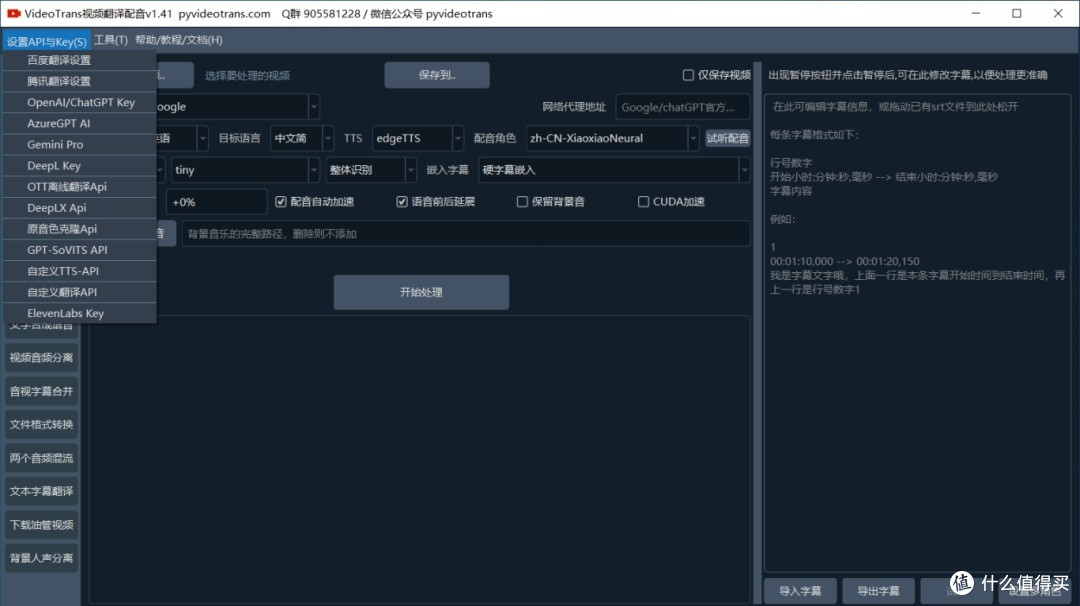Open the 嵌入字幕 dropdown showing 硬字幕嵌入
This screenshot has width=1080, height=606.
[x=614, y=170]
